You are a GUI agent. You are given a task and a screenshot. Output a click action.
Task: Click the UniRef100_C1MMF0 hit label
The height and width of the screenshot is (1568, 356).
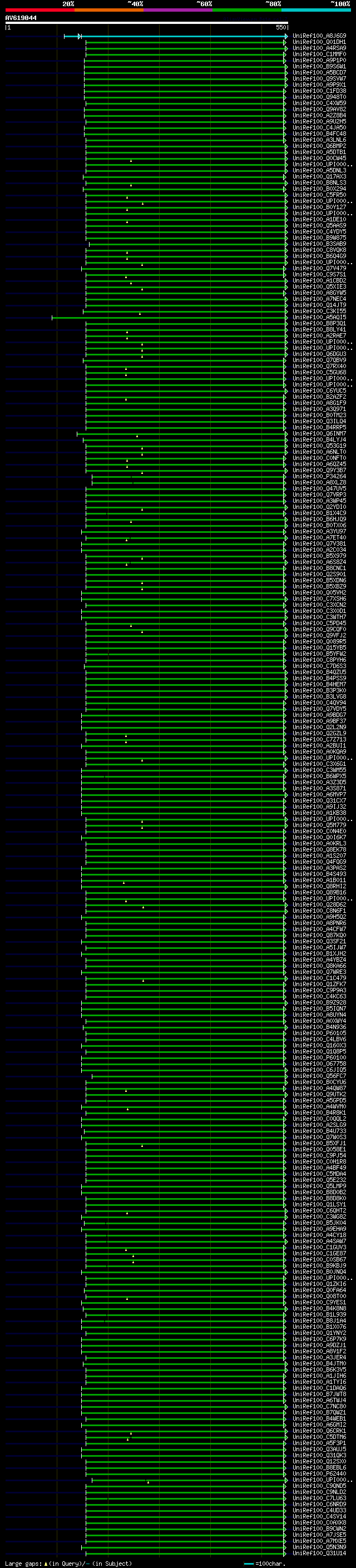(x=319, y=54)
